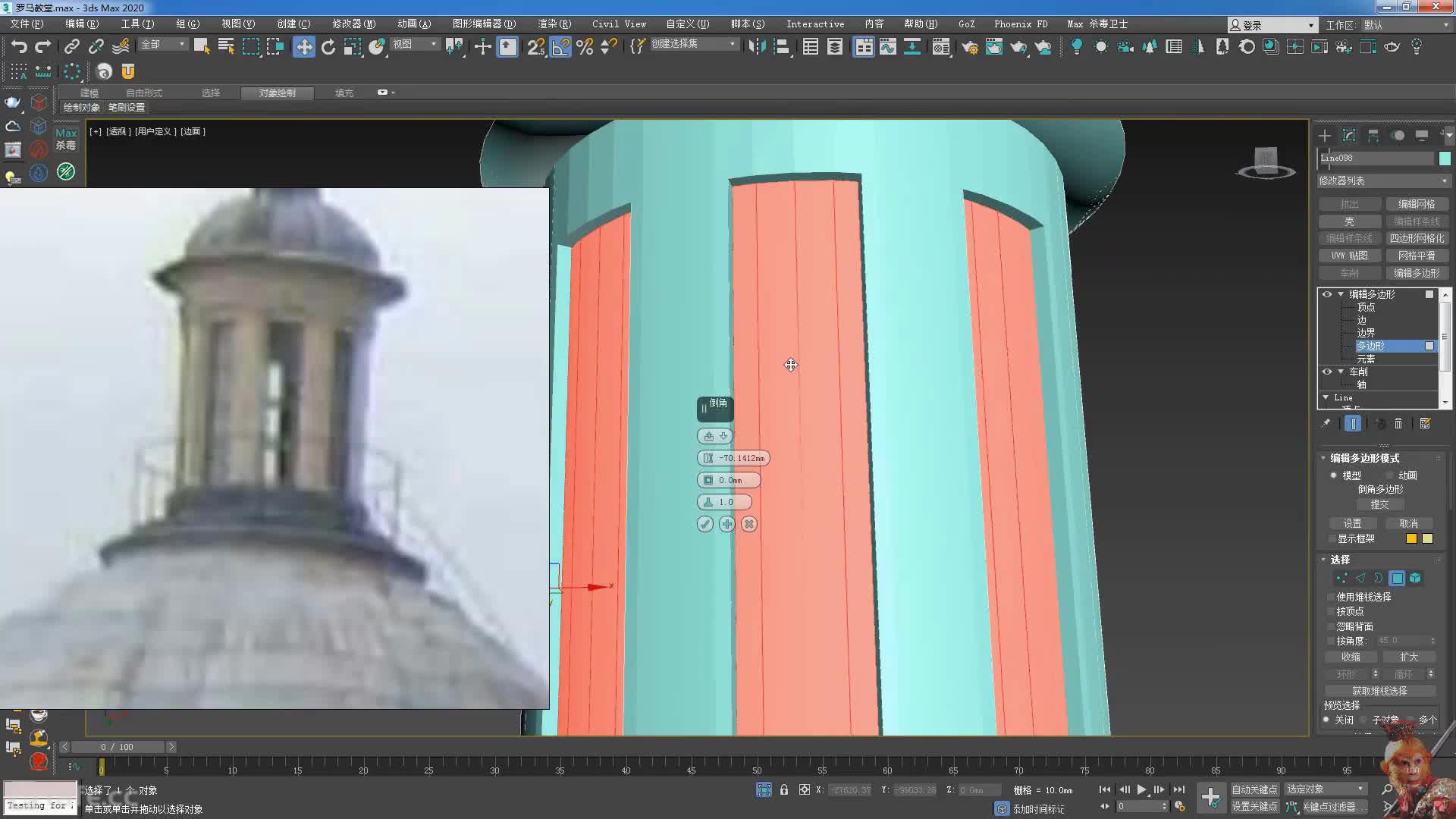Select Border sub-object icon in Selection rollout
Image resolution: width=1456 pixels, height=819 pixels.
[x=1378, y=578]
